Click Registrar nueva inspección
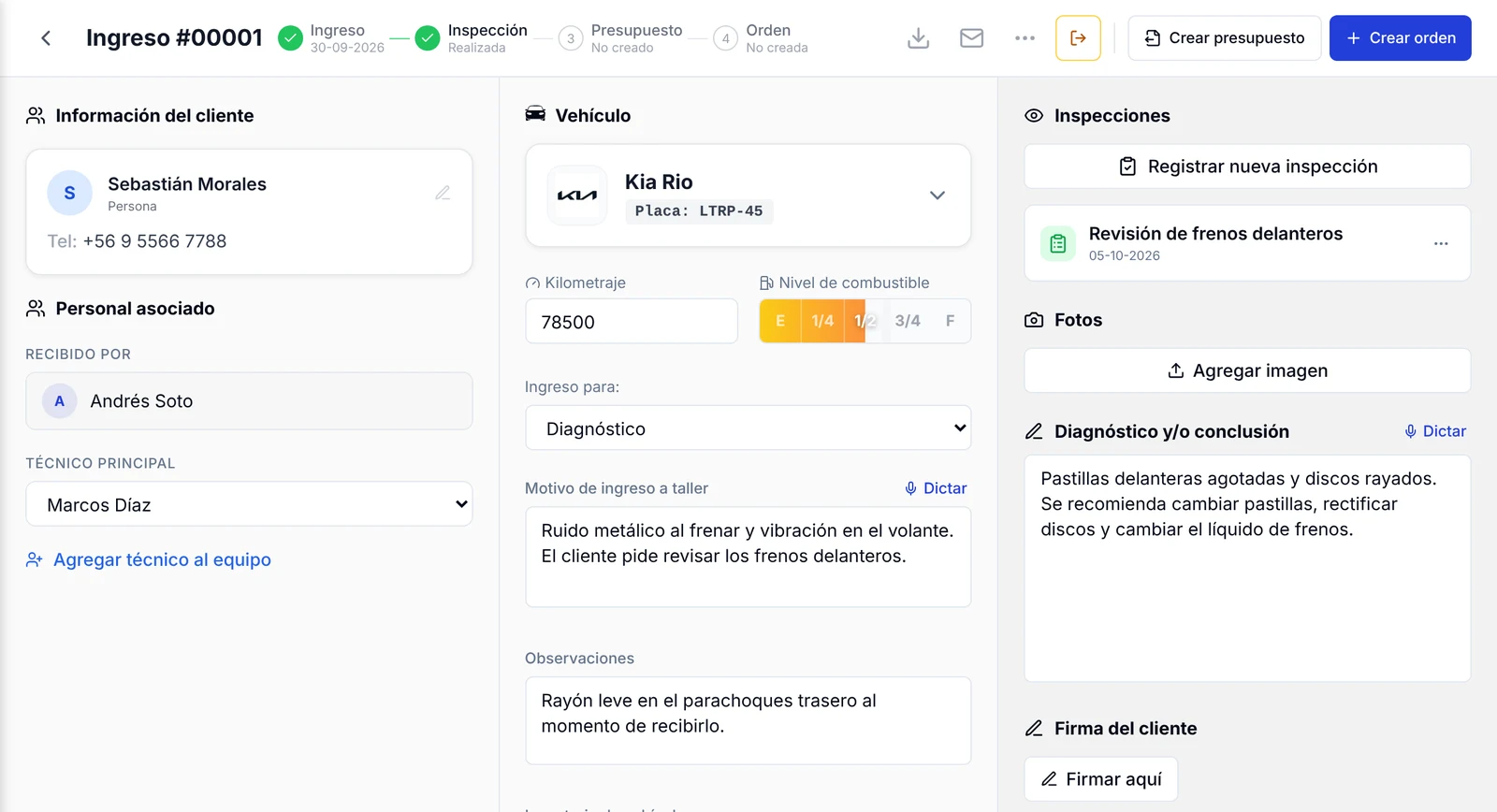The image size is (1497, 812). (1247, 167)
